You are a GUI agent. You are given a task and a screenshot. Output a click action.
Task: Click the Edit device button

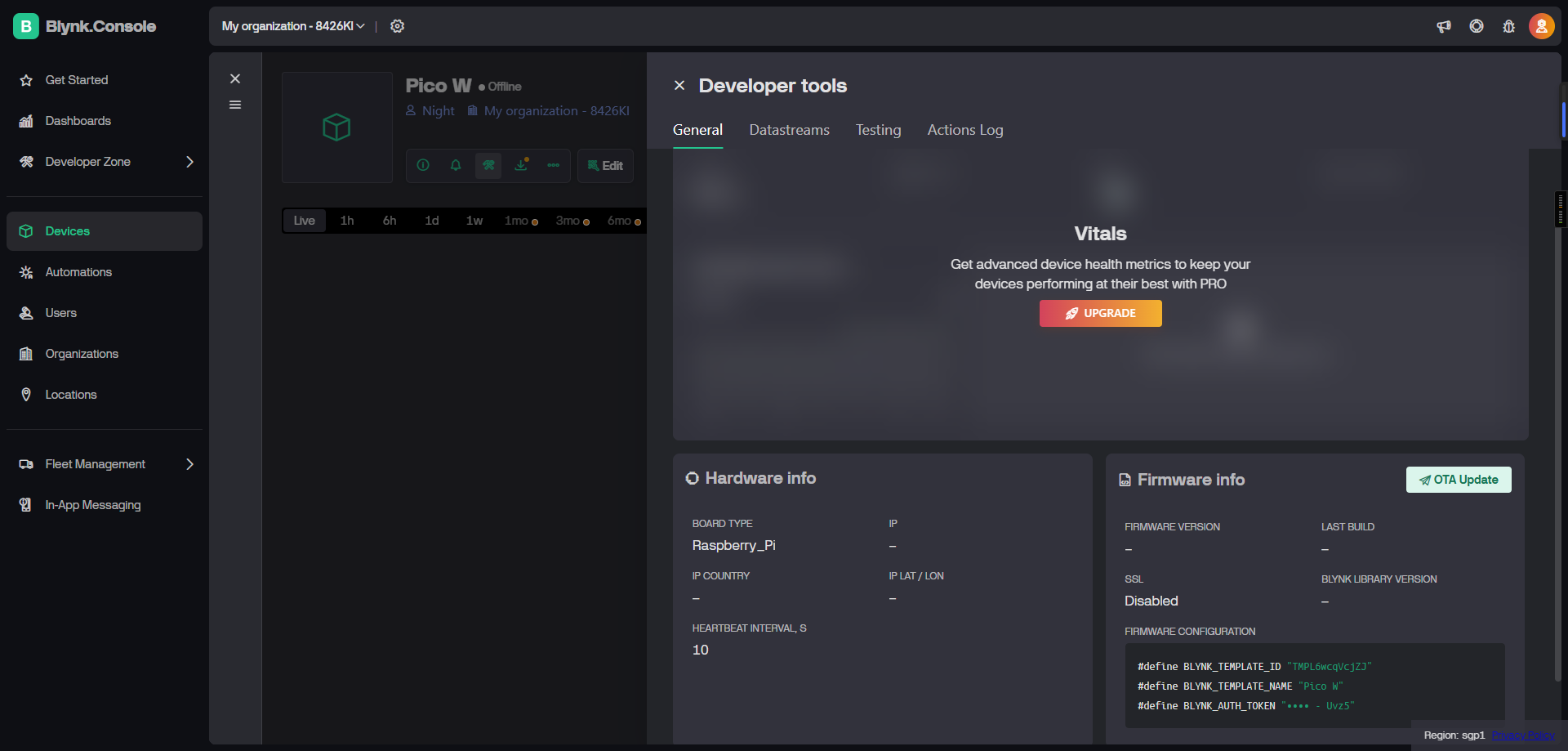[x=605, y=166]
